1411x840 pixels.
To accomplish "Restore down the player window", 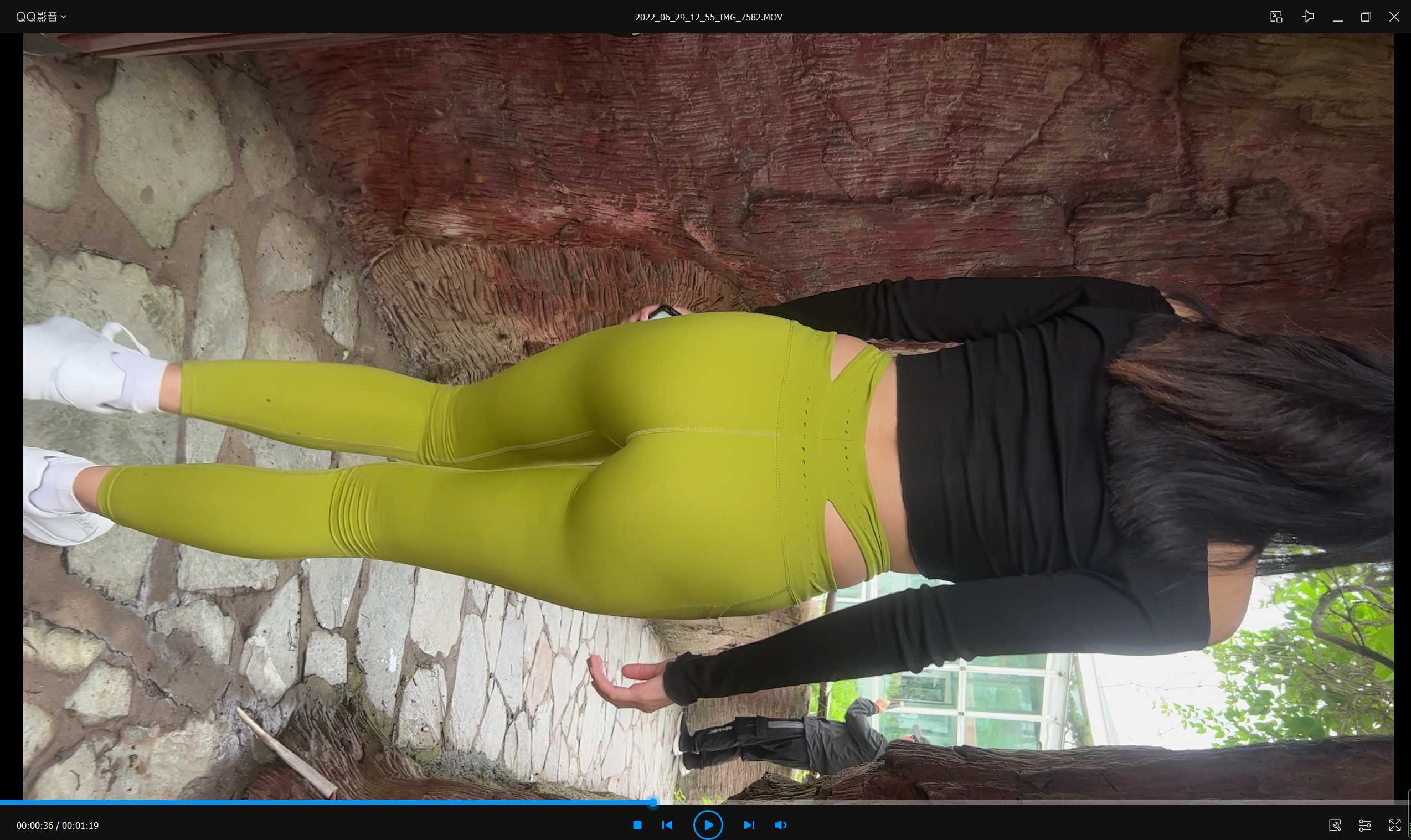I will (1366, 17).
